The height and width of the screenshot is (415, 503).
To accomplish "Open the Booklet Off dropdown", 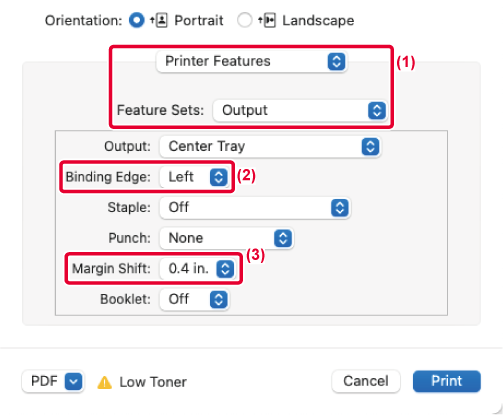I will tap(194, 299).
